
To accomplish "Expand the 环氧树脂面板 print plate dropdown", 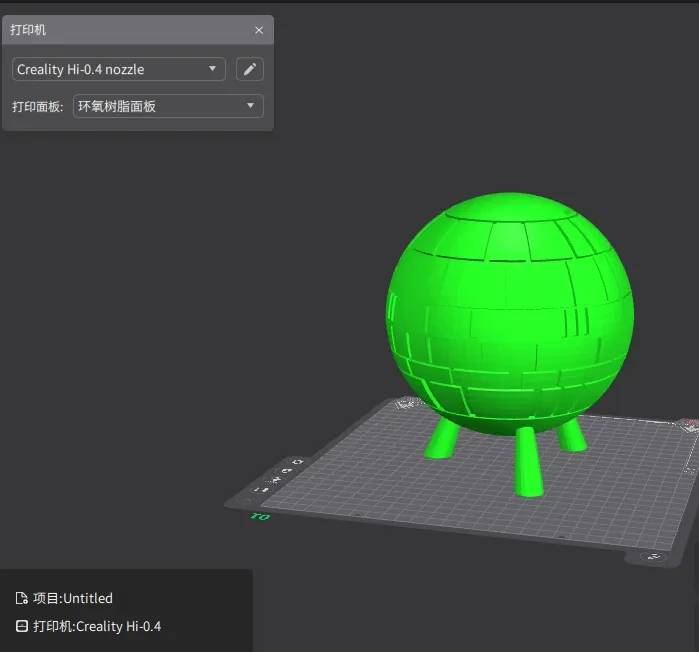I will [168, 106].
